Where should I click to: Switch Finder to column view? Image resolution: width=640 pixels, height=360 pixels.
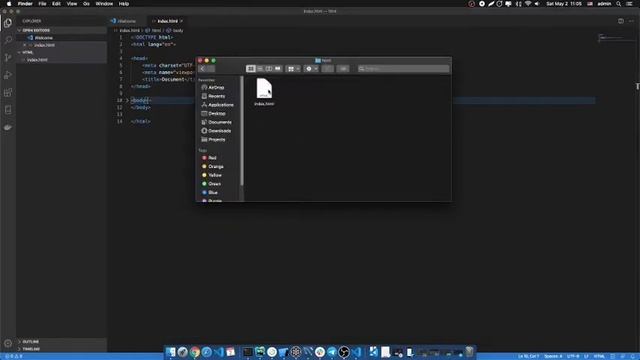pyautogui.click(x=269, y=69)
